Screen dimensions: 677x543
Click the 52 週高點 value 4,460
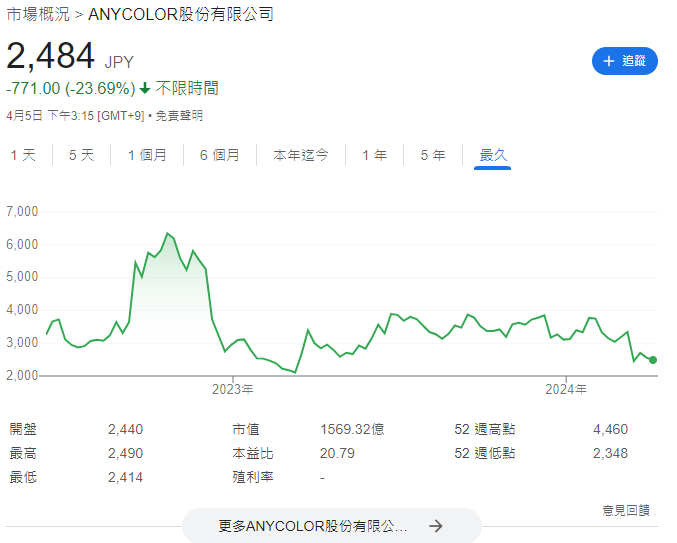[x=610, y=429]
